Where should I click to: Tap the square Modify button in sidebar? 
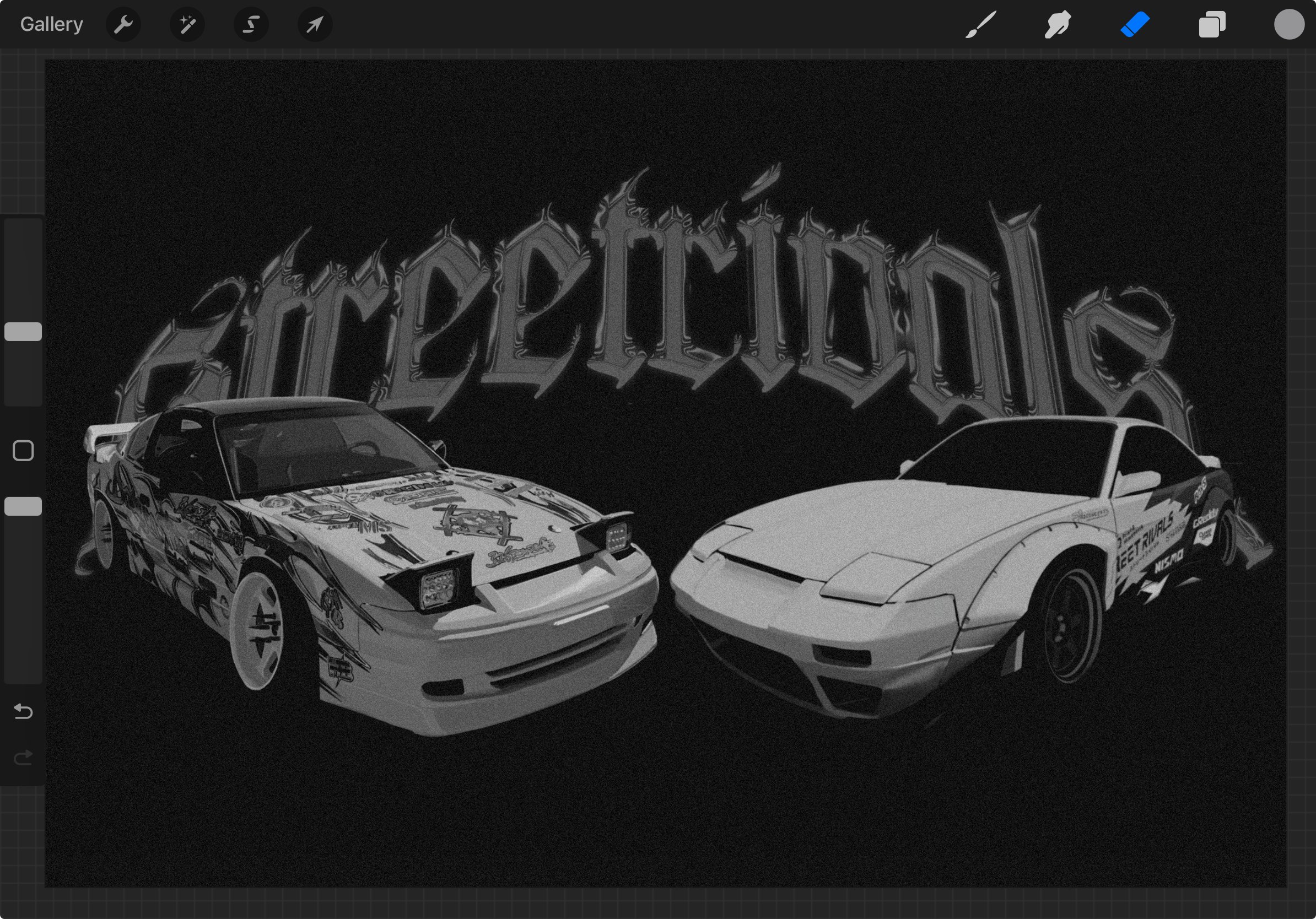[x=23, y=451]
